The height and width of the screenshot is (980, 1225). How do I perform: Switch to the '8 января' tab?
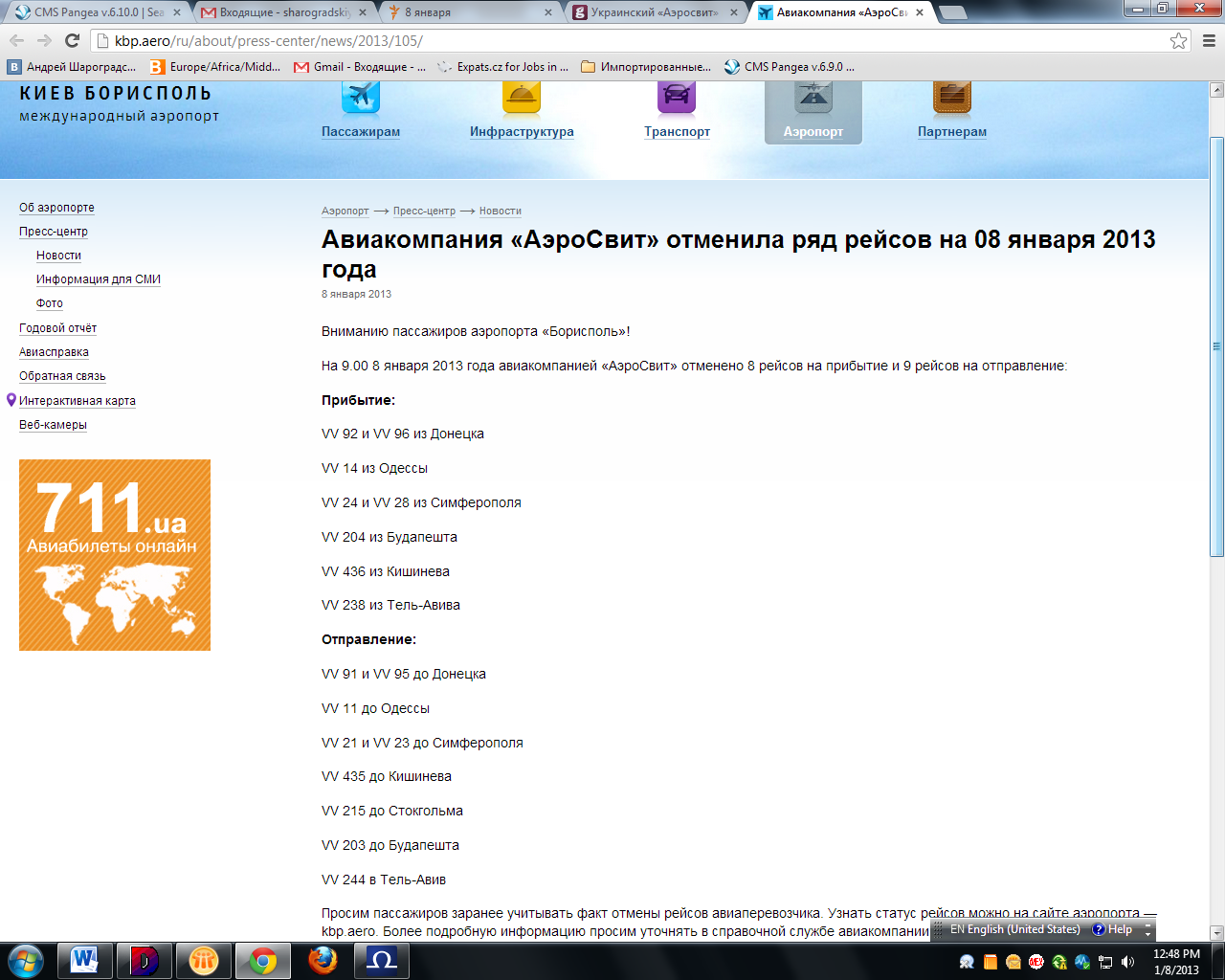[469, 12]
